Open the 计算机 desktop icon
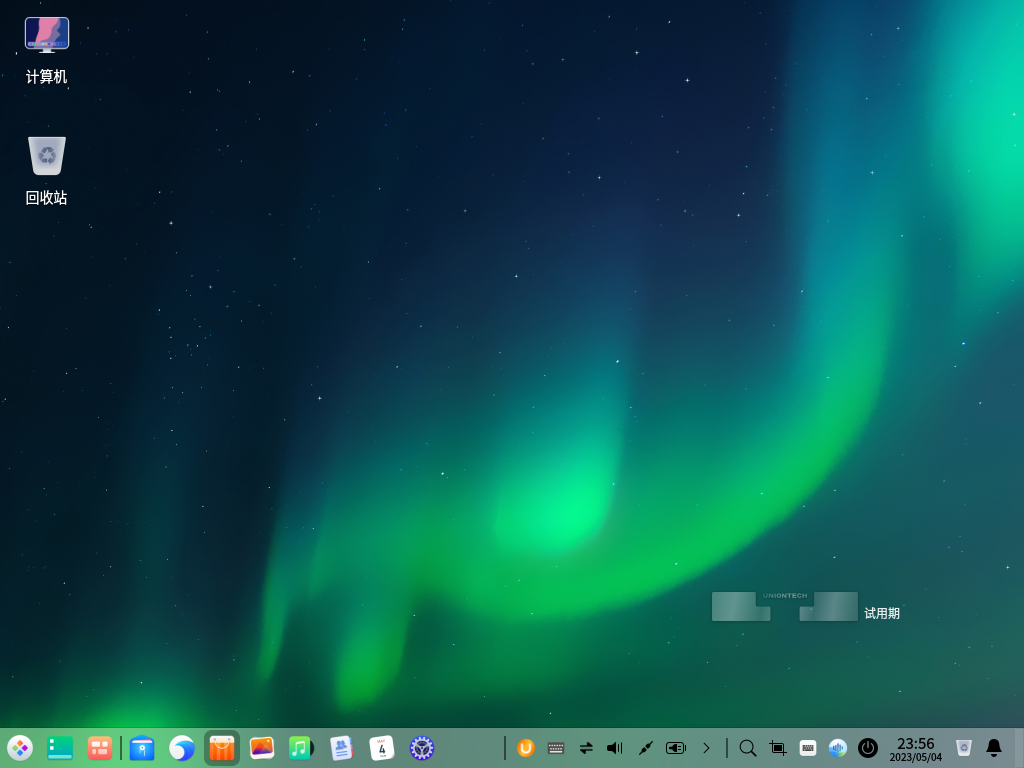The height and width of the screenshot is (768, 1024). click(x=46, y=51)
